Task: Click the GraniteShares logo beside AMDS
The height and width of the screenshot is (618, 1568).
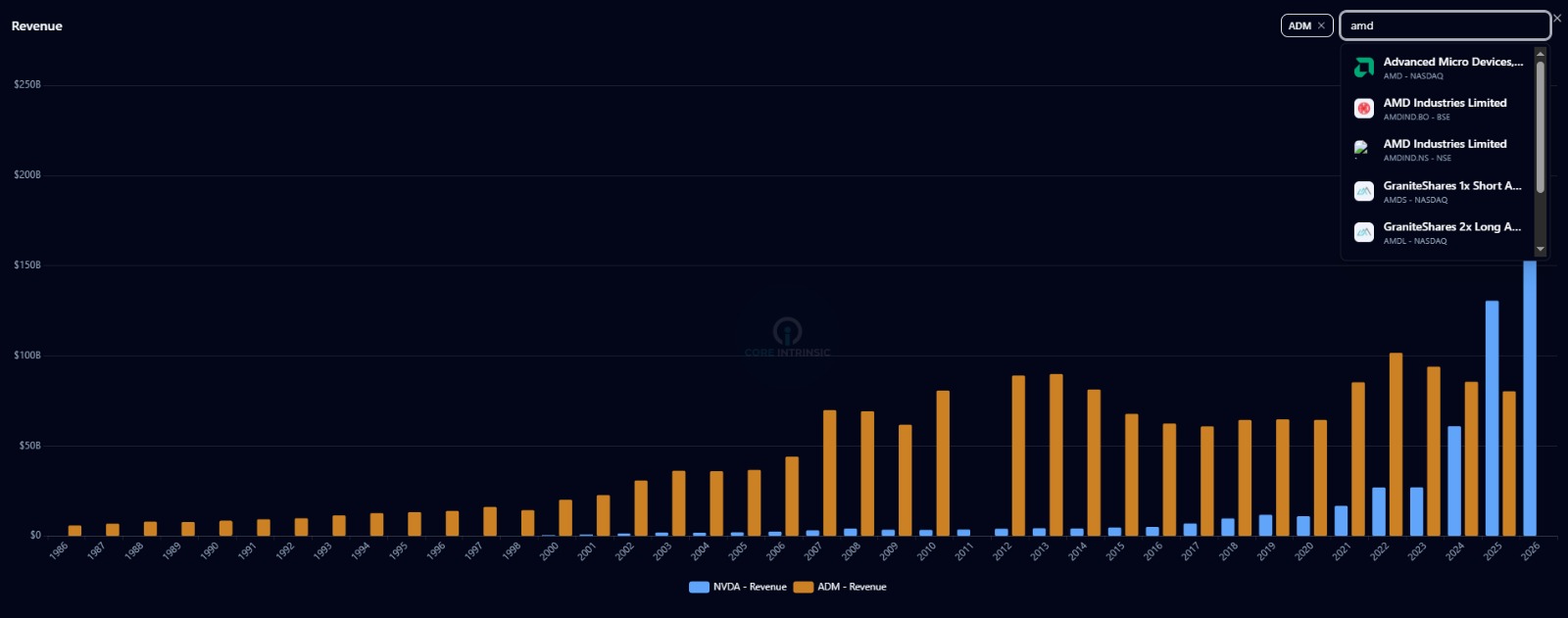Action: click(x=1363, y=192)
